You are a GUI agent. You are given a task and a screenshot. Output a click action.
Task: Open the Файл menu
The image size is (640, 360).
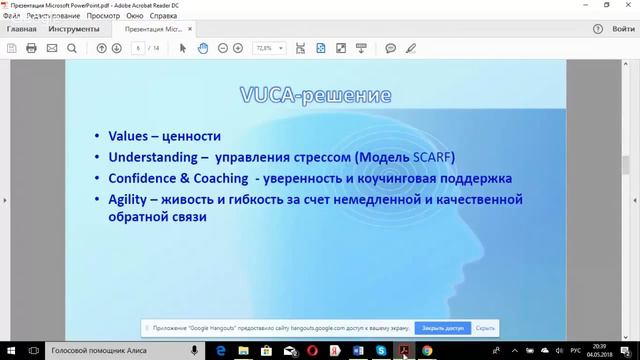[11, 16]
